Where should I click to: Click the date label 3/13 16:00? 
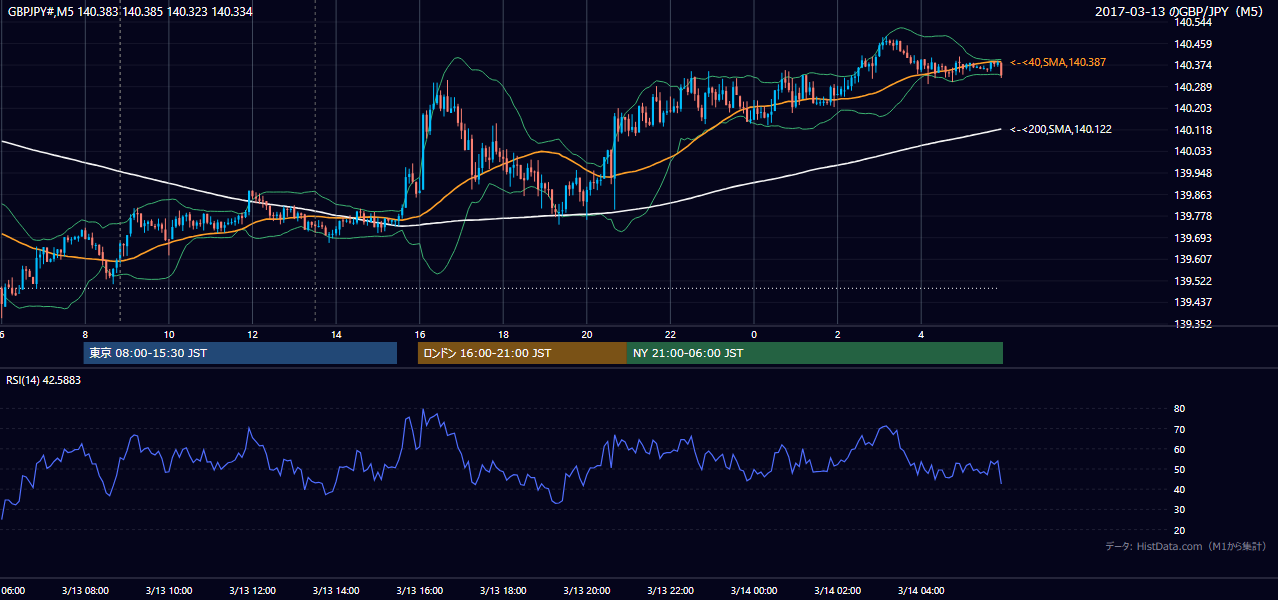pos(419,591)
